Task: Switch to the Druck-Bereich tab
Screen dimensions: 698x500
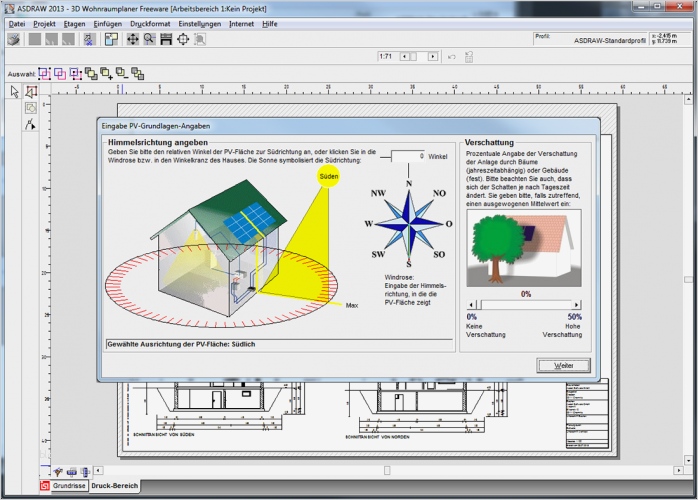Action: coord(114,486)
